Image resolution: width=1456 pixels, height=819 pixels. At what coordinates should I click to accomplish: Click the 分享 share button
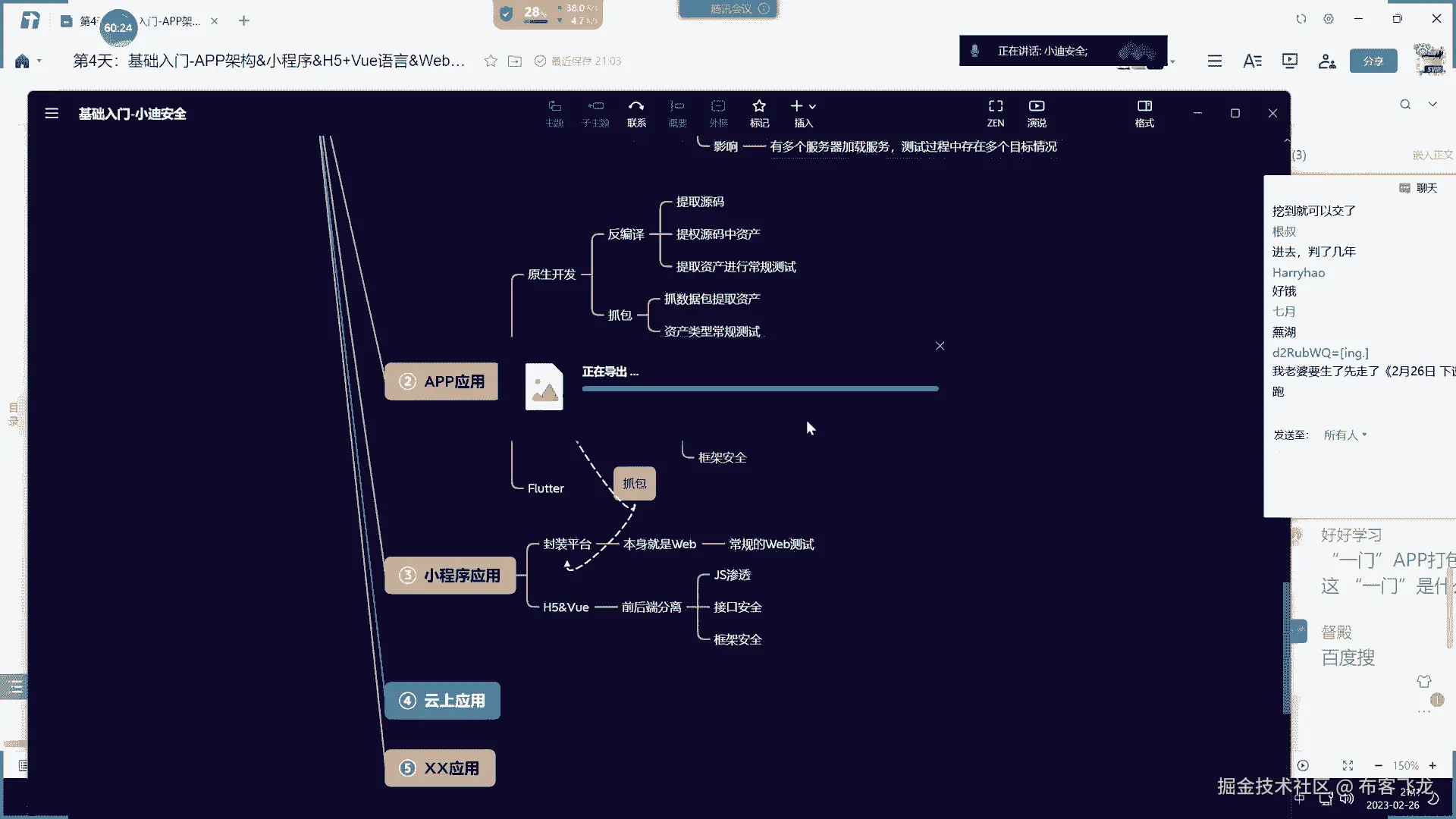point(1373,61)
